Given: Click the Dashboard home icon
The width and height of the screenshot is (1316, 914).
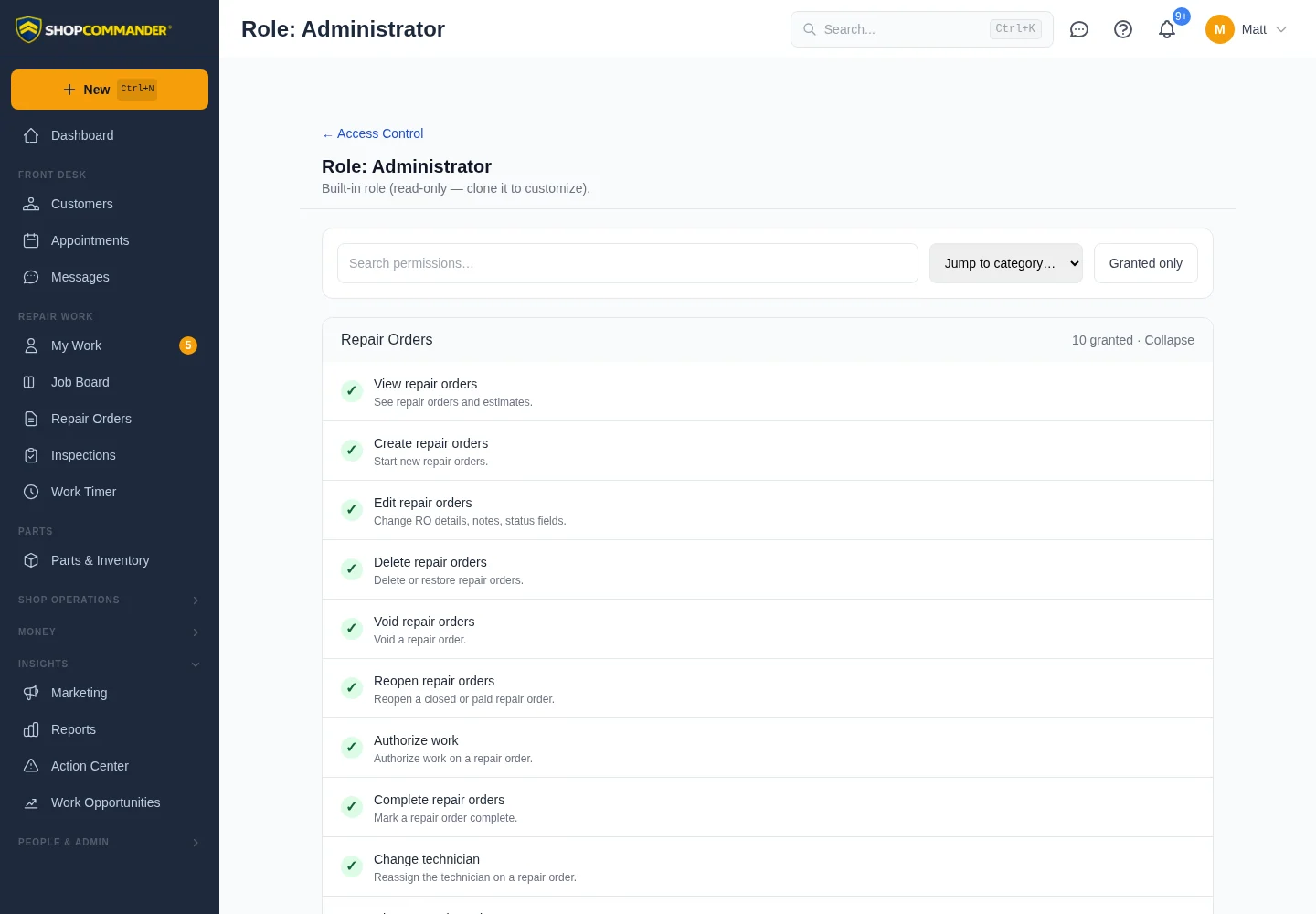Looking at the screenshot, I should (31, 135).
